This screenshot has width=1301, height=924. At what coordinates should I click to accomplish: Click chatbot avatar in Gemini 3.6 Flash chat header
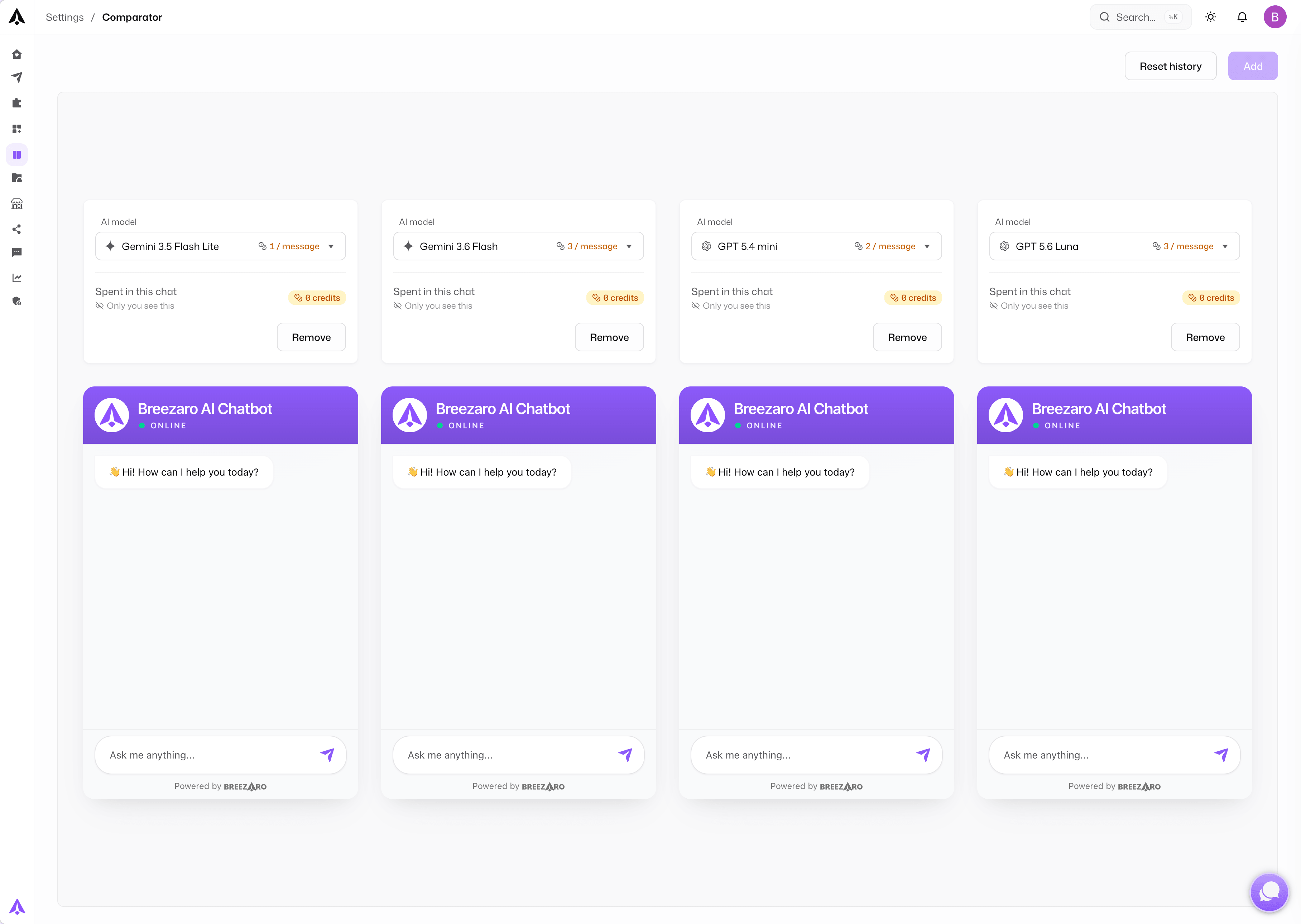click(410, 415)
